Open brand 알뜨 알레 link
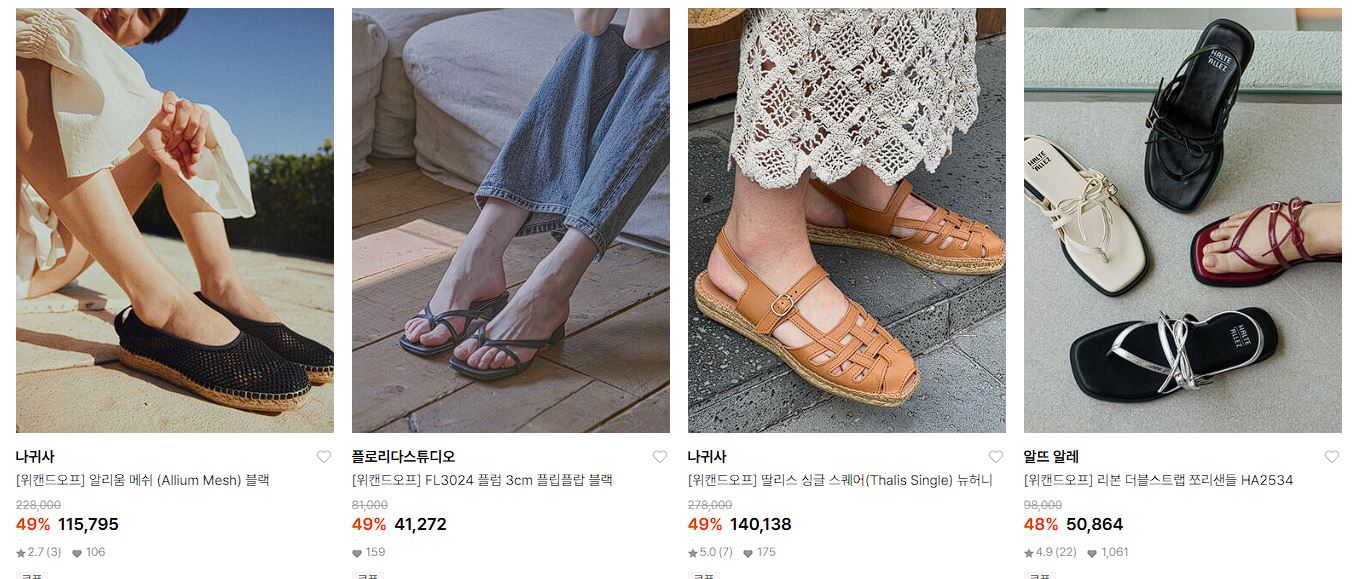The width and height of the screenshot is (1354, 579). (x=1051, y=457)
